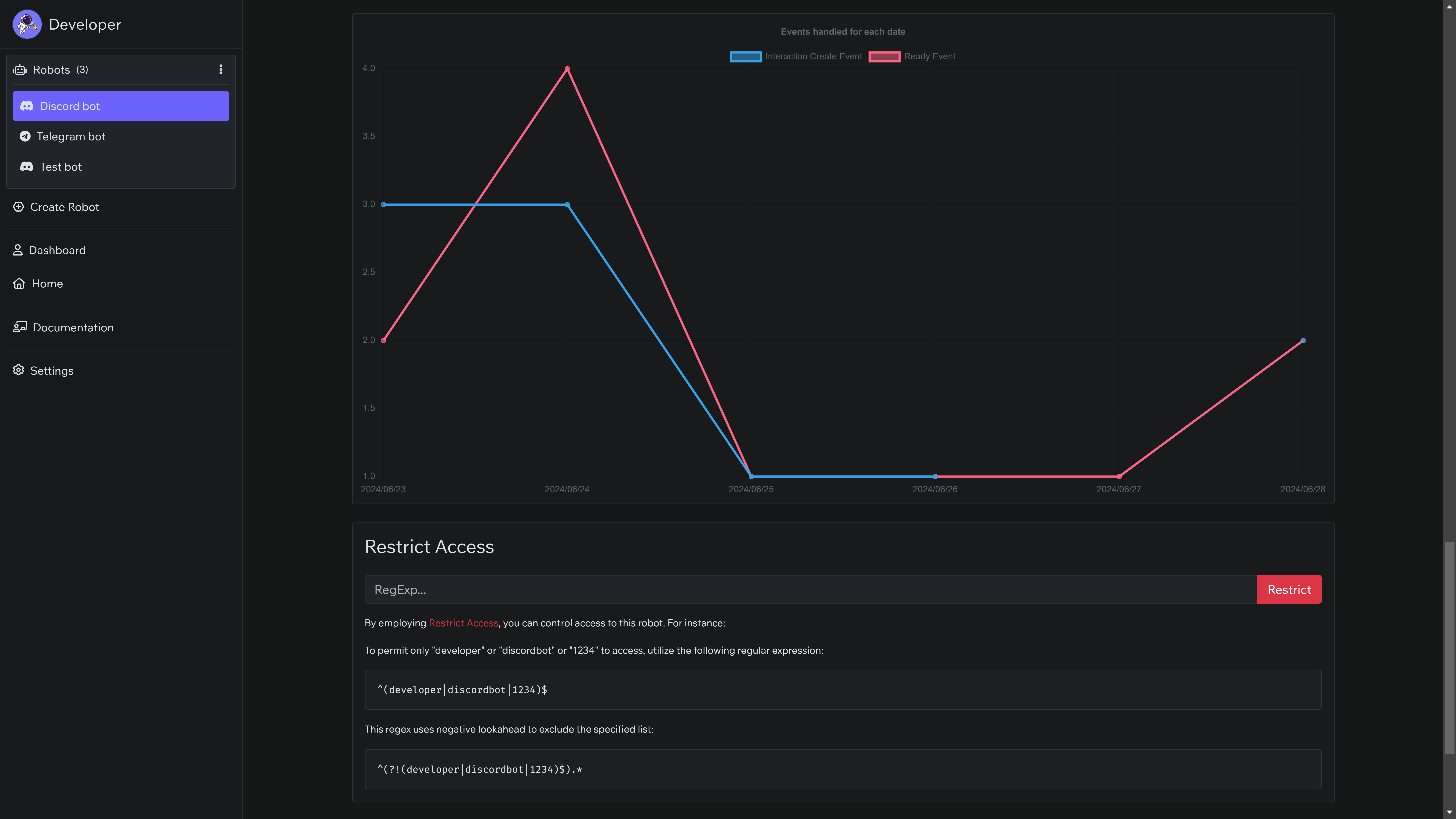Click the ^(developer|discordbot|1234)$ code block
1456x819 pixels.
[x=843, y=690]
